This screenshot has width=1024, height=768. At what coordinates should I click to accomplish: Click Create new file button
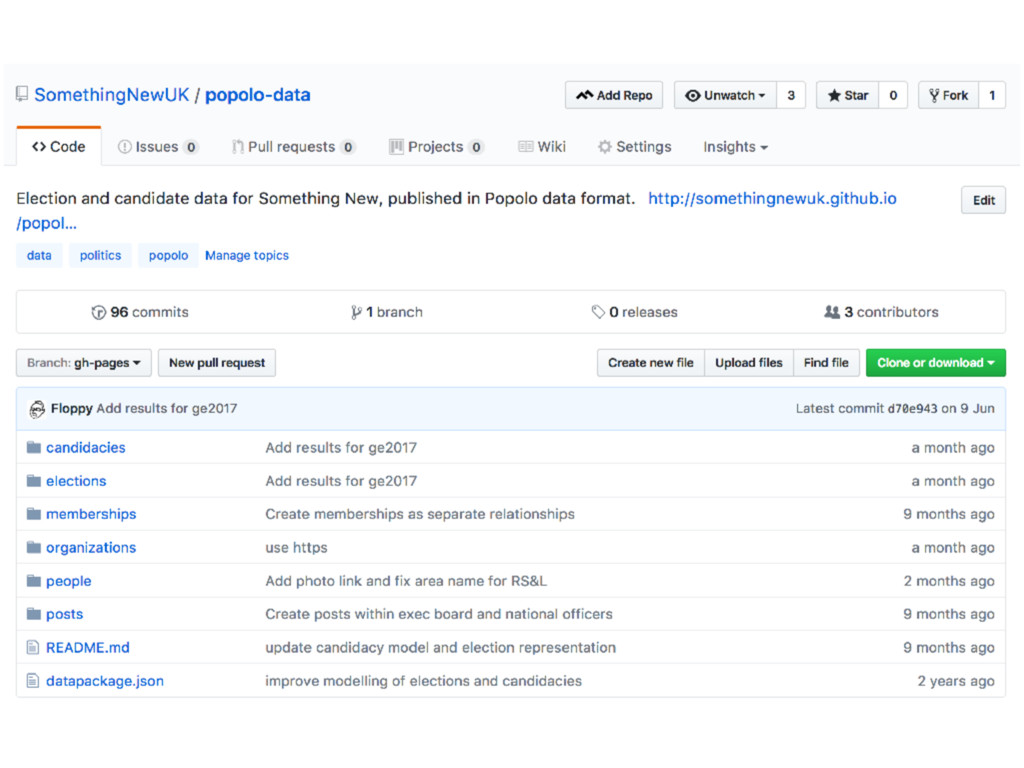pyautogui.click(x=650, y=362)
